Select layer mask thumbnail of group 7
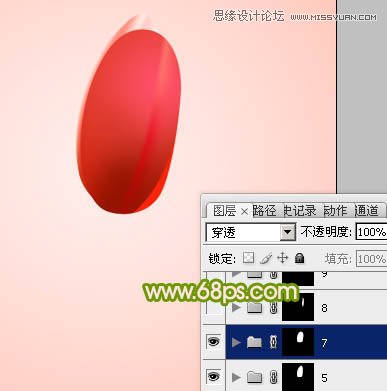 click(298, 342)
